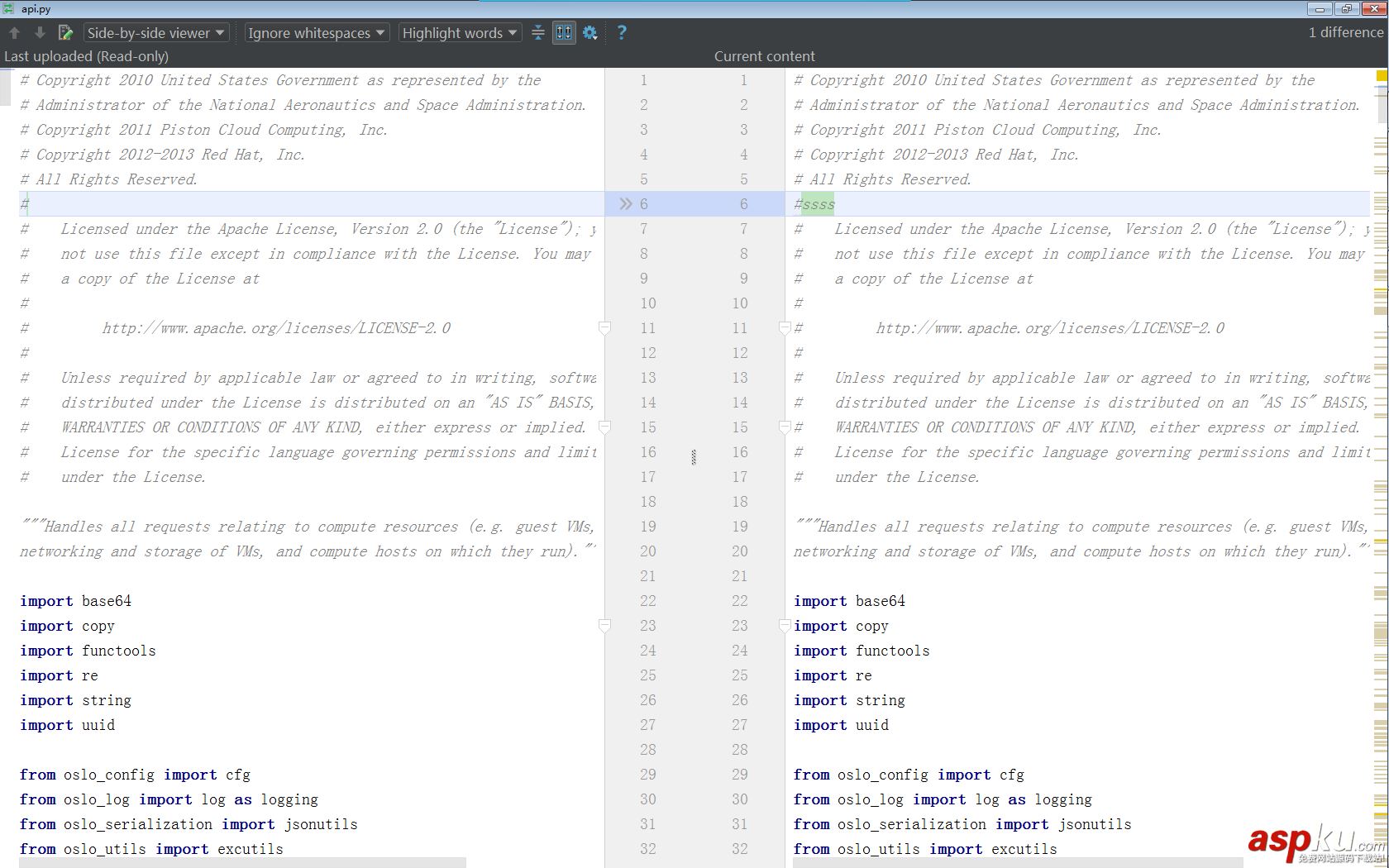The image size is (1389, 868).
Task: Collapse the code fold marker at line 11
Action: point(604,328)
